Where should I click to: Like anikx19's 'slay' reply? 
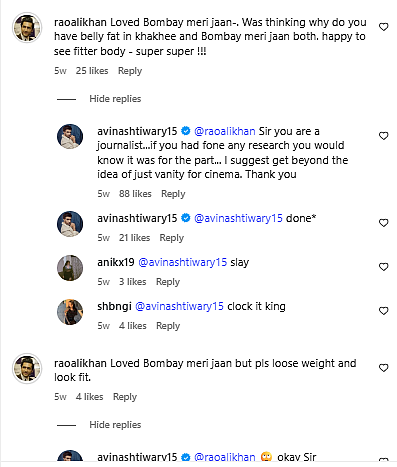(384, 267)
